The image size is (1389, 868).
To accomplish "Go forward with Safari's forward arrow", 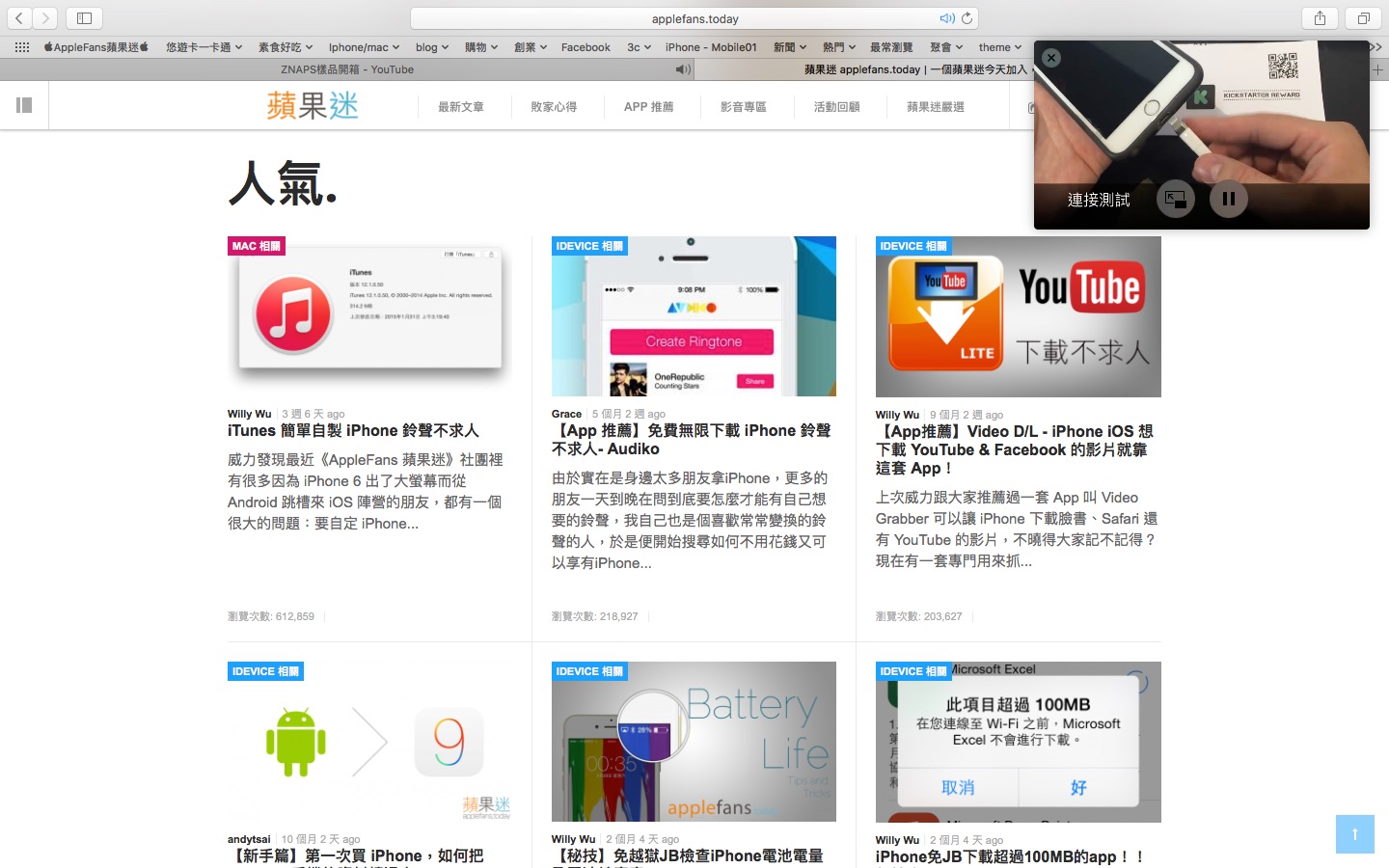I will (x=45, y=18).
